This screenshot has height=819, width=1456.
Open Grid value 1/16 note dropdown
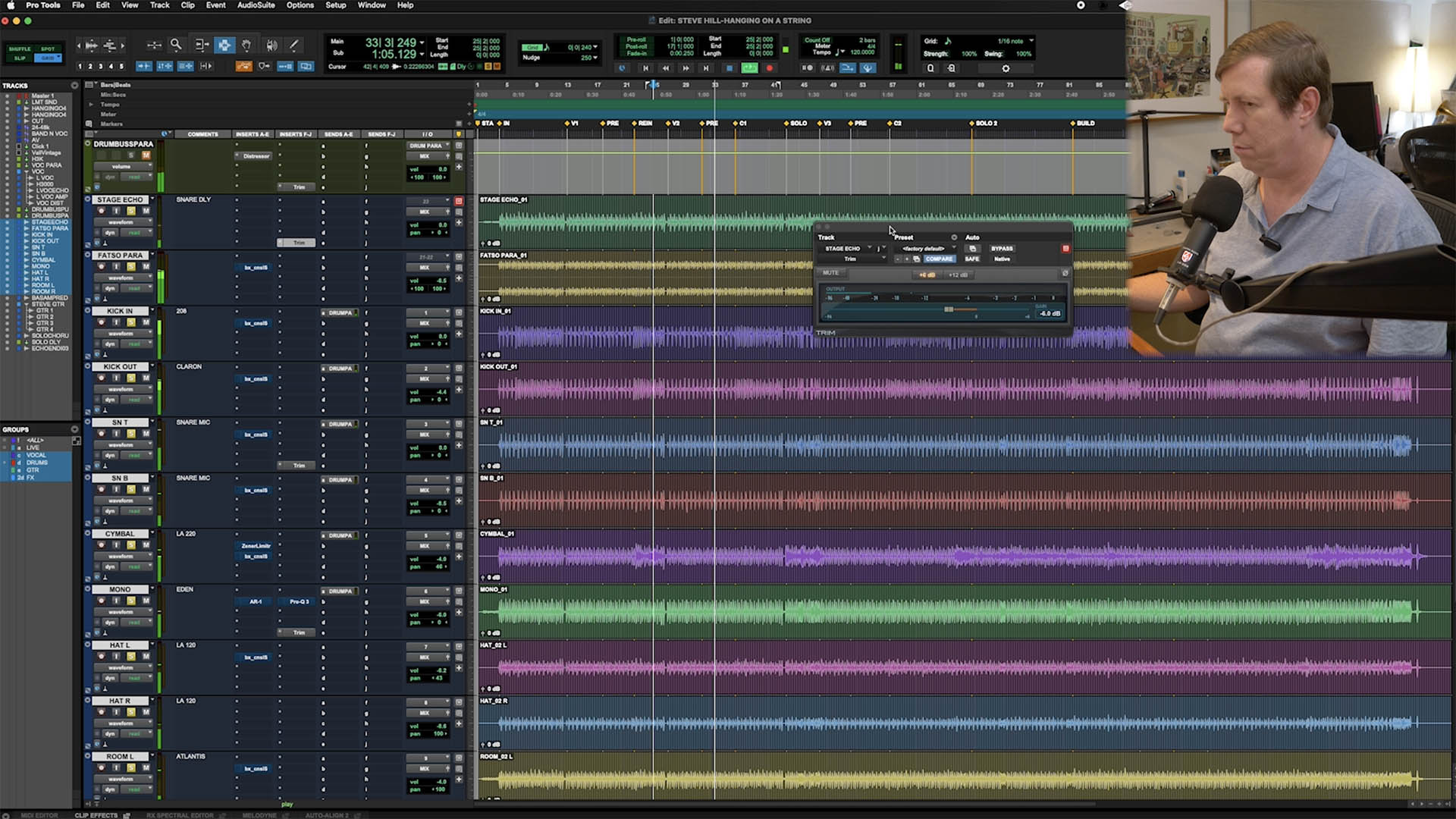coord(1031,41)
